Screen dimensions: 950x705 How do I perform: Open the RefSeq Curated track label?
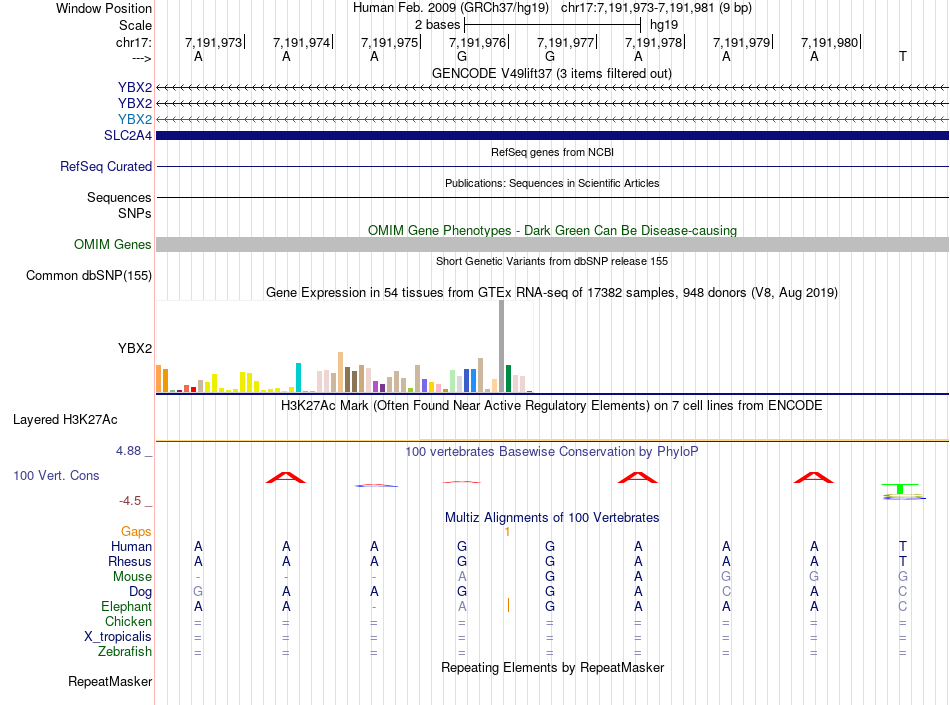tap(106, 166)
